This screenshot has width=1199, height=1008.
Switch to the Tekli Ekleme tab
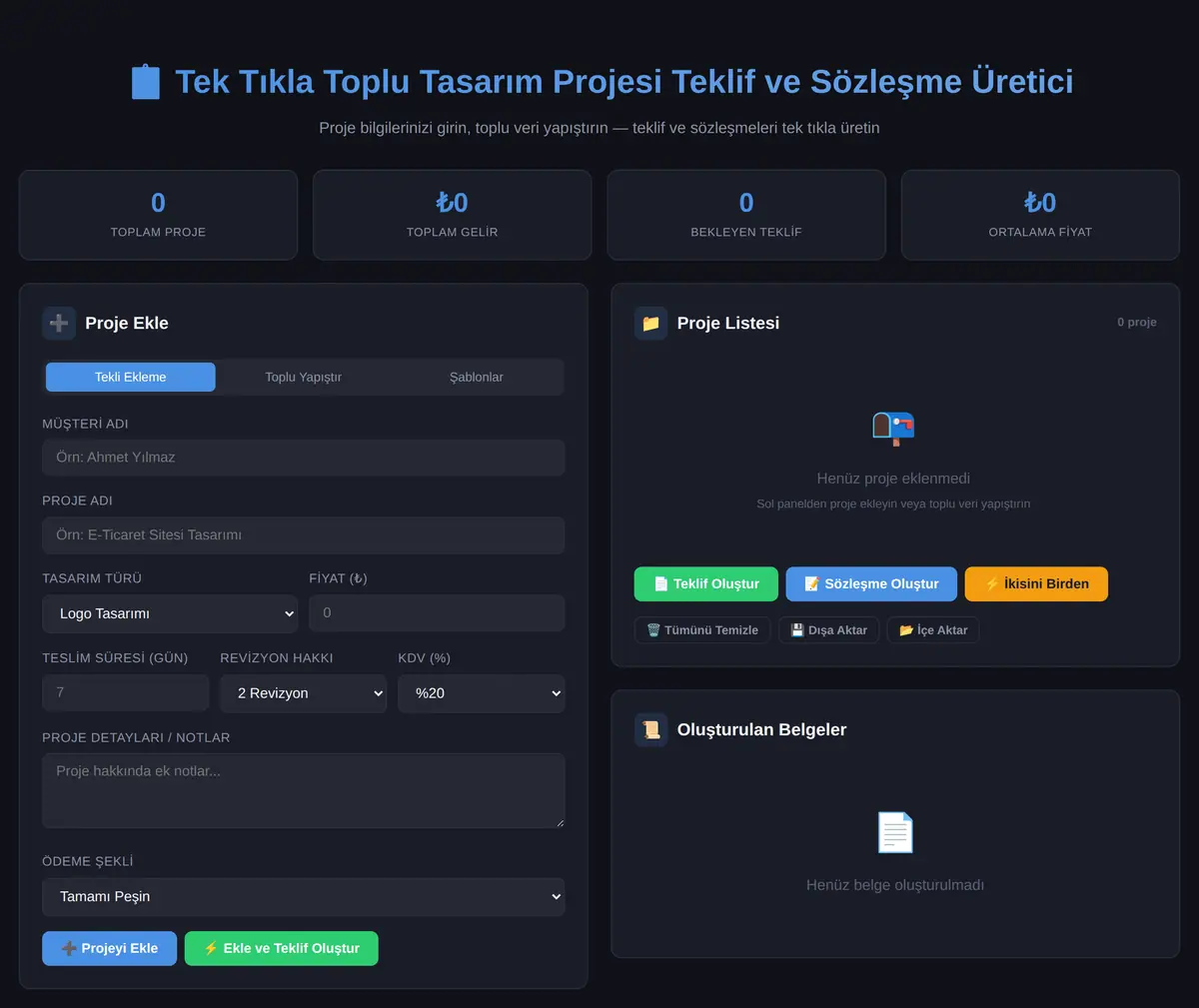tap(131, 377)
